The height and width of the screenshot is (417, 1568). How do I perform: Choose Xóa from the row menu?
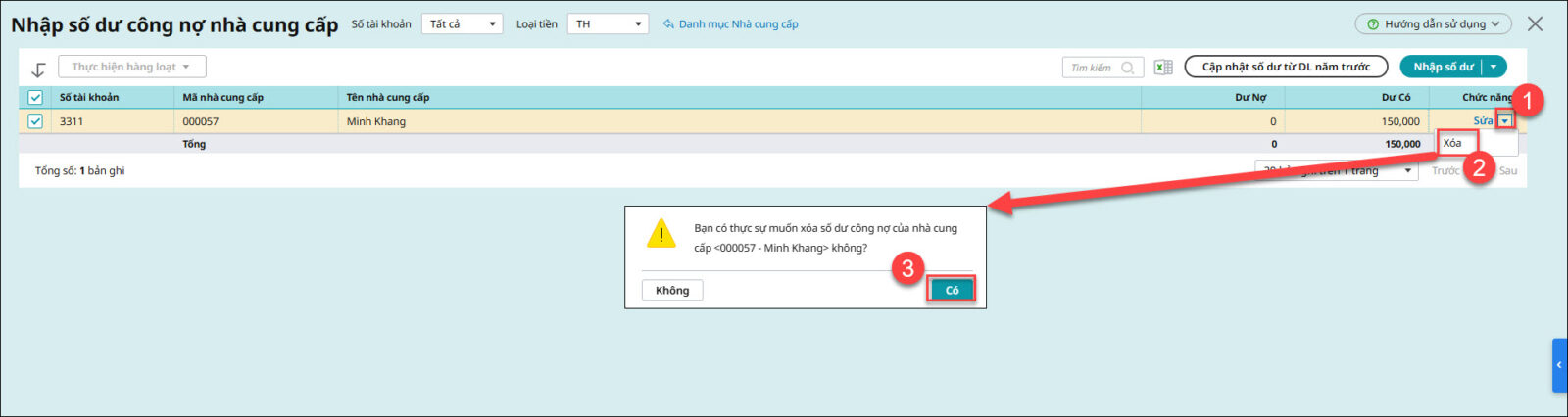click(x=1453, y=143)
